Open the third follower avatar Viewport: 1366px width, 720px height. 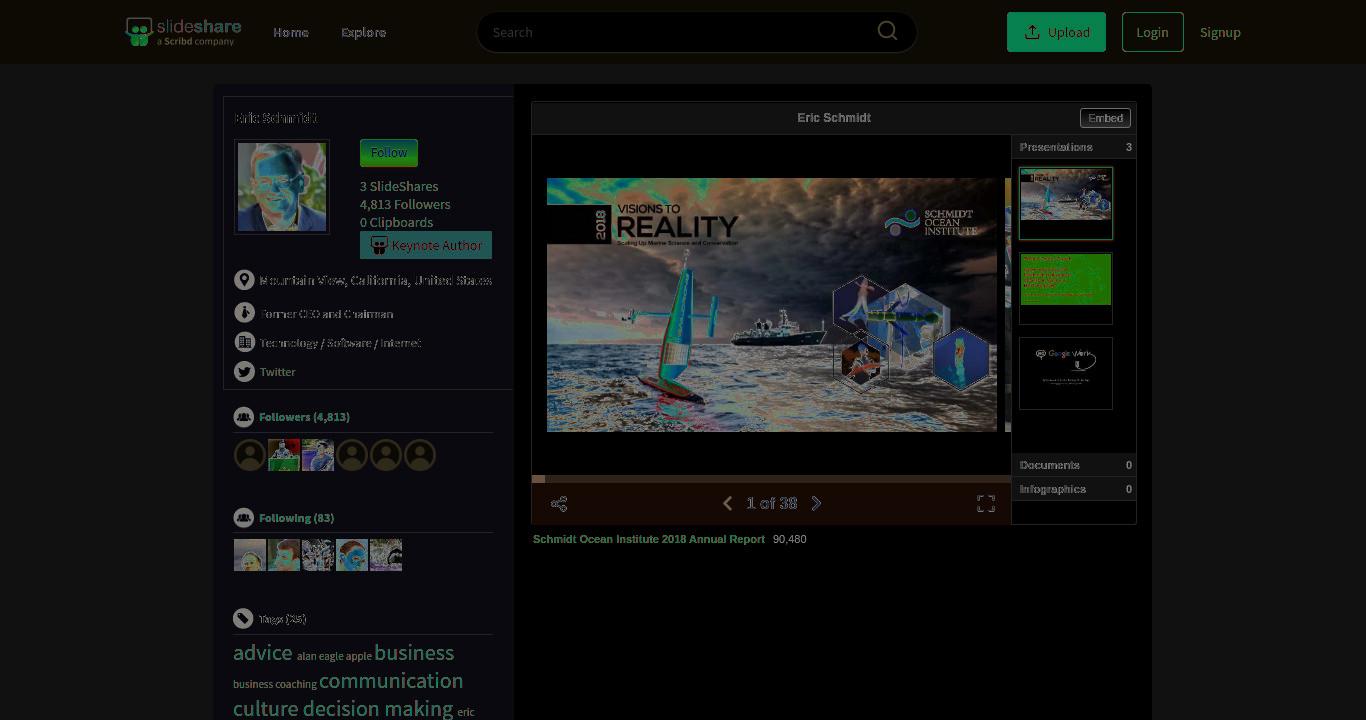pos(318,455)
